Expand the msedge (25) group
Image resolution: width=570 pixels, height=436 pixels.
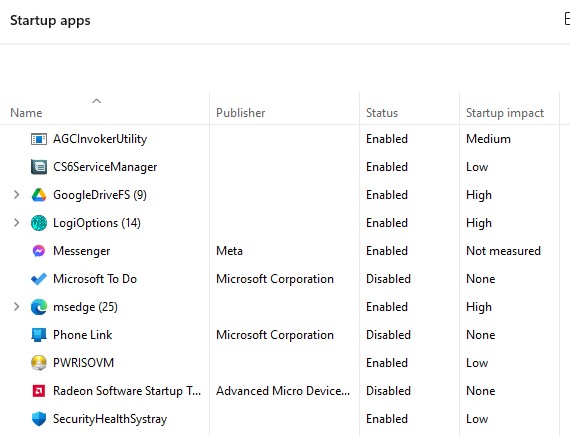pyautogui.click(x=16, y=307)
